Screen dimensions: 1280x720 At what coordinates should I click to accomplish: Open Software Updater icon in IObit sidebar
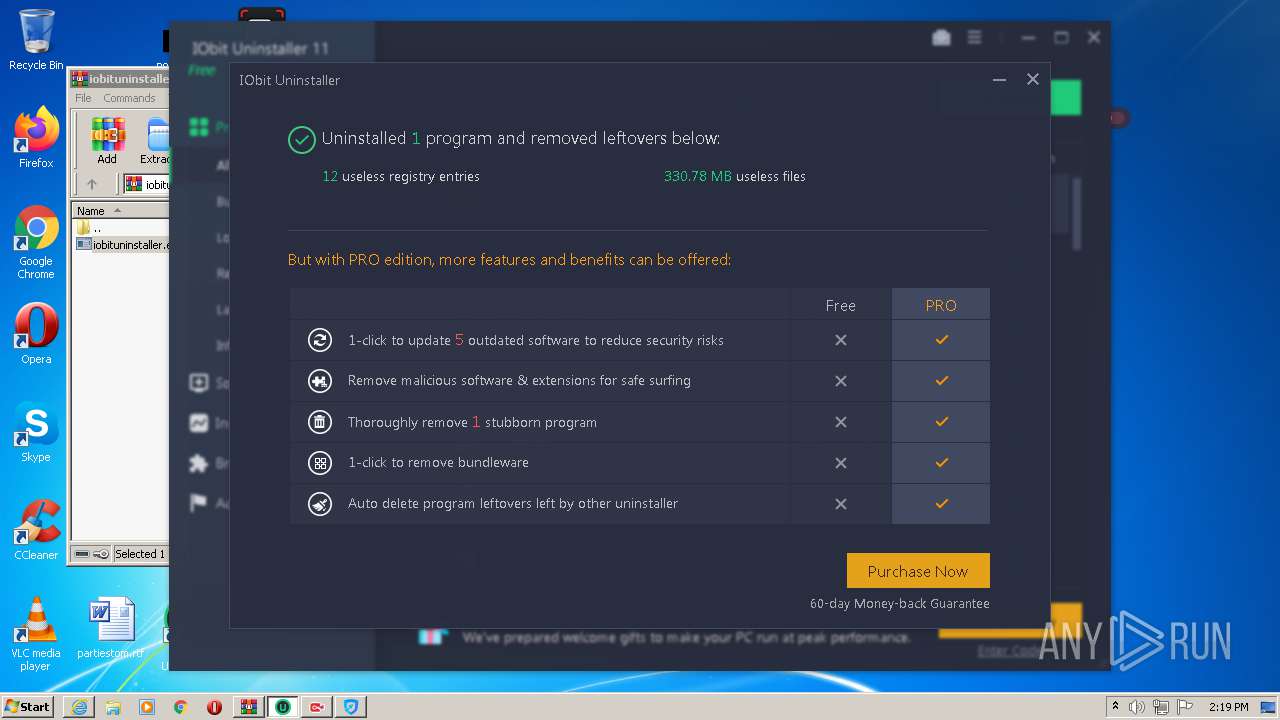pyautogui.click(x=199, y=383)
